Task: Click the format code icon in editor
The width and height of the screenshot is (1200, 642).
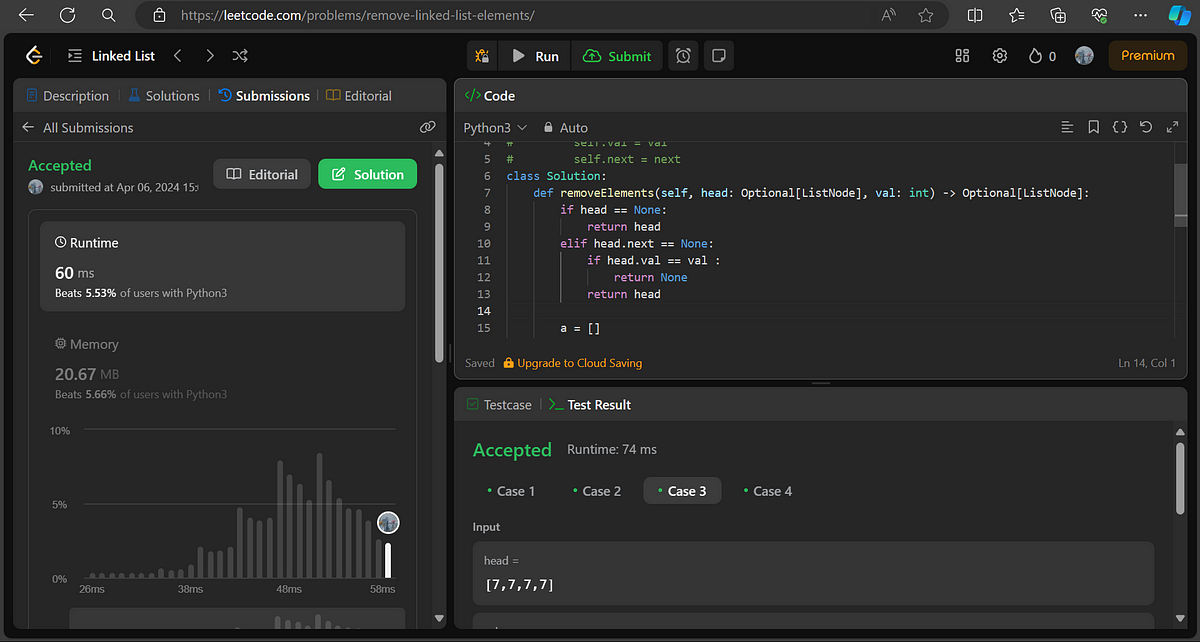Action: (x=1067, y=127)
